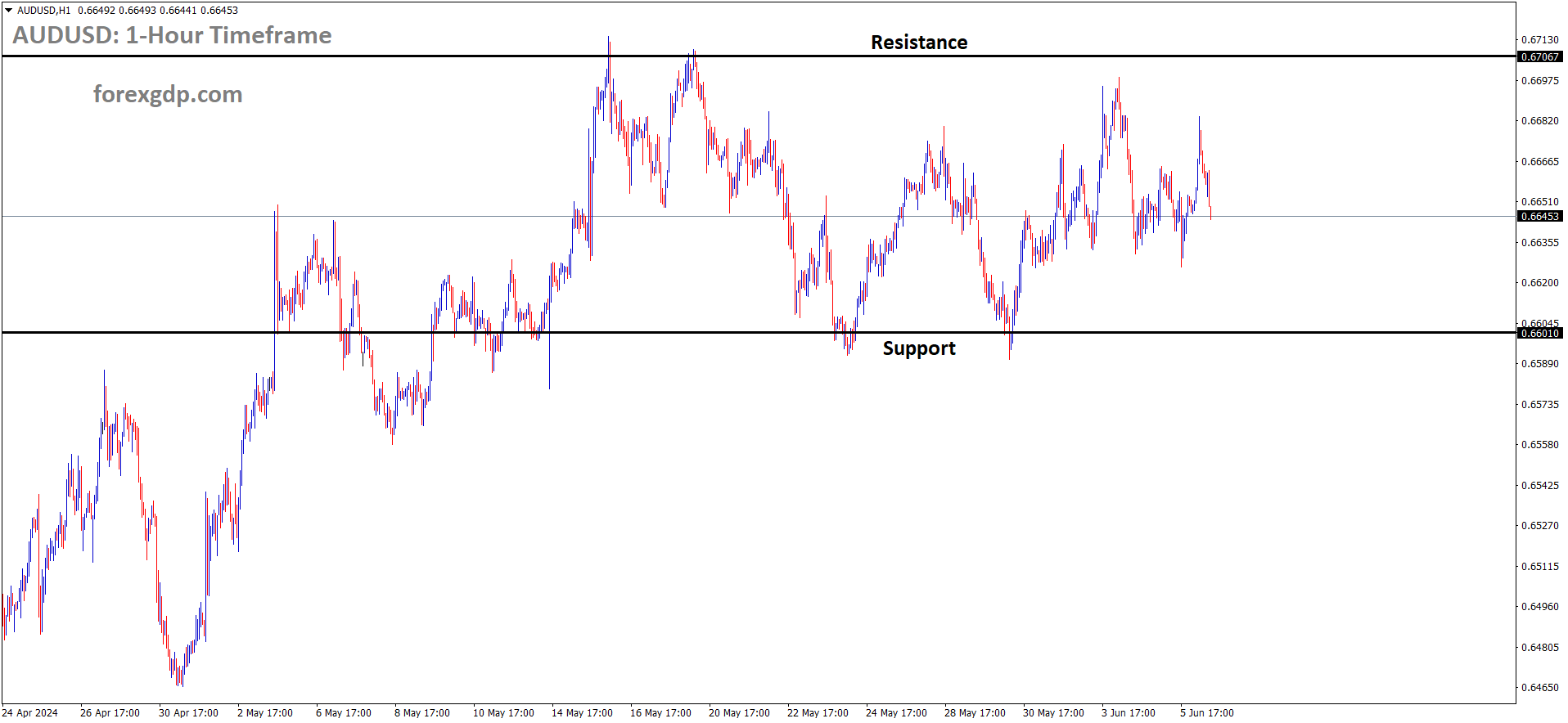Select the Resistance line label

pyautogui.click(x=918, y=43)
